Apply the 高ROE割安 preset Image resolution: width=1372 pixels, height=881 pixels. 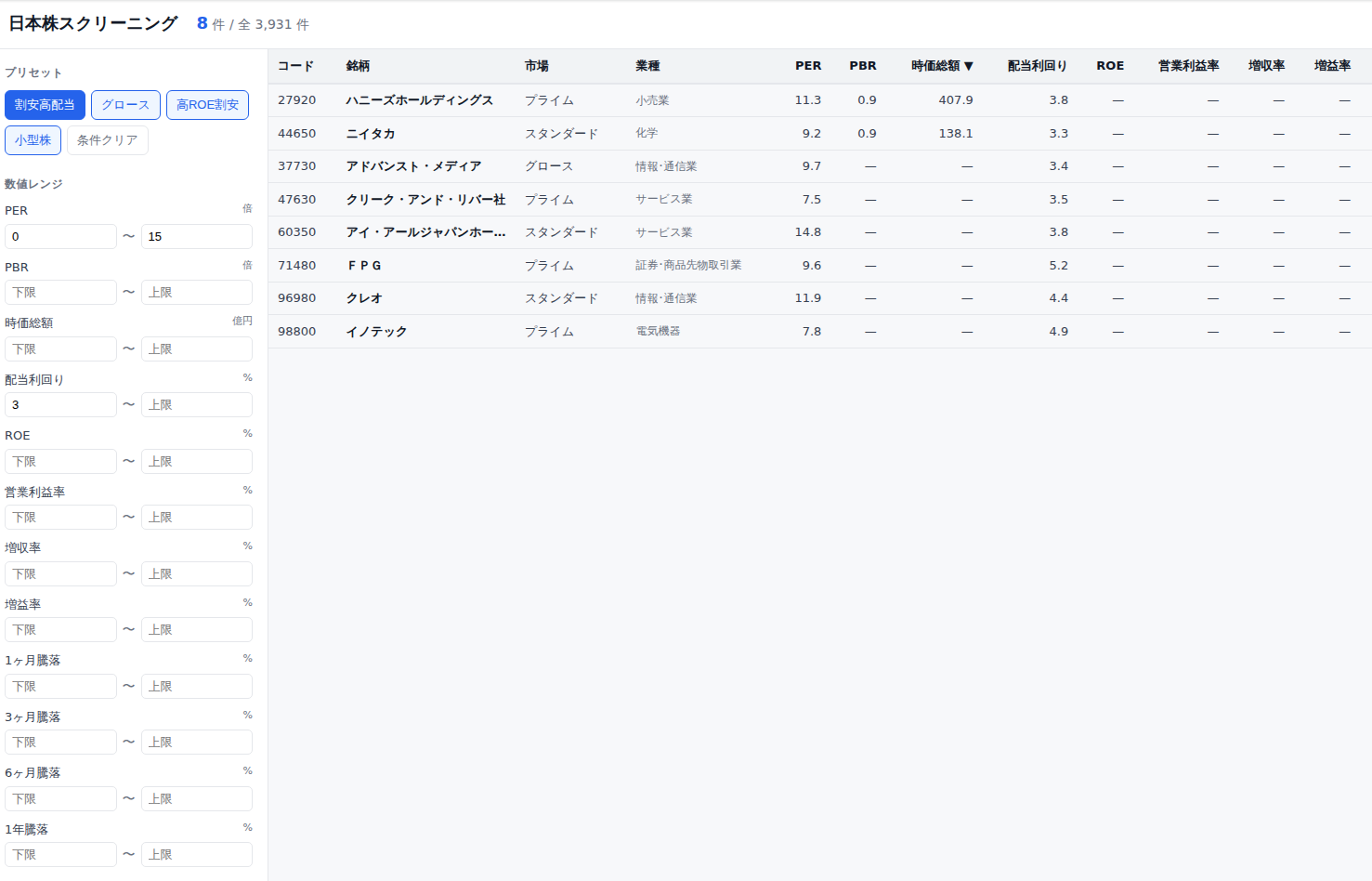pyautogui.click(x=207, y=105)
